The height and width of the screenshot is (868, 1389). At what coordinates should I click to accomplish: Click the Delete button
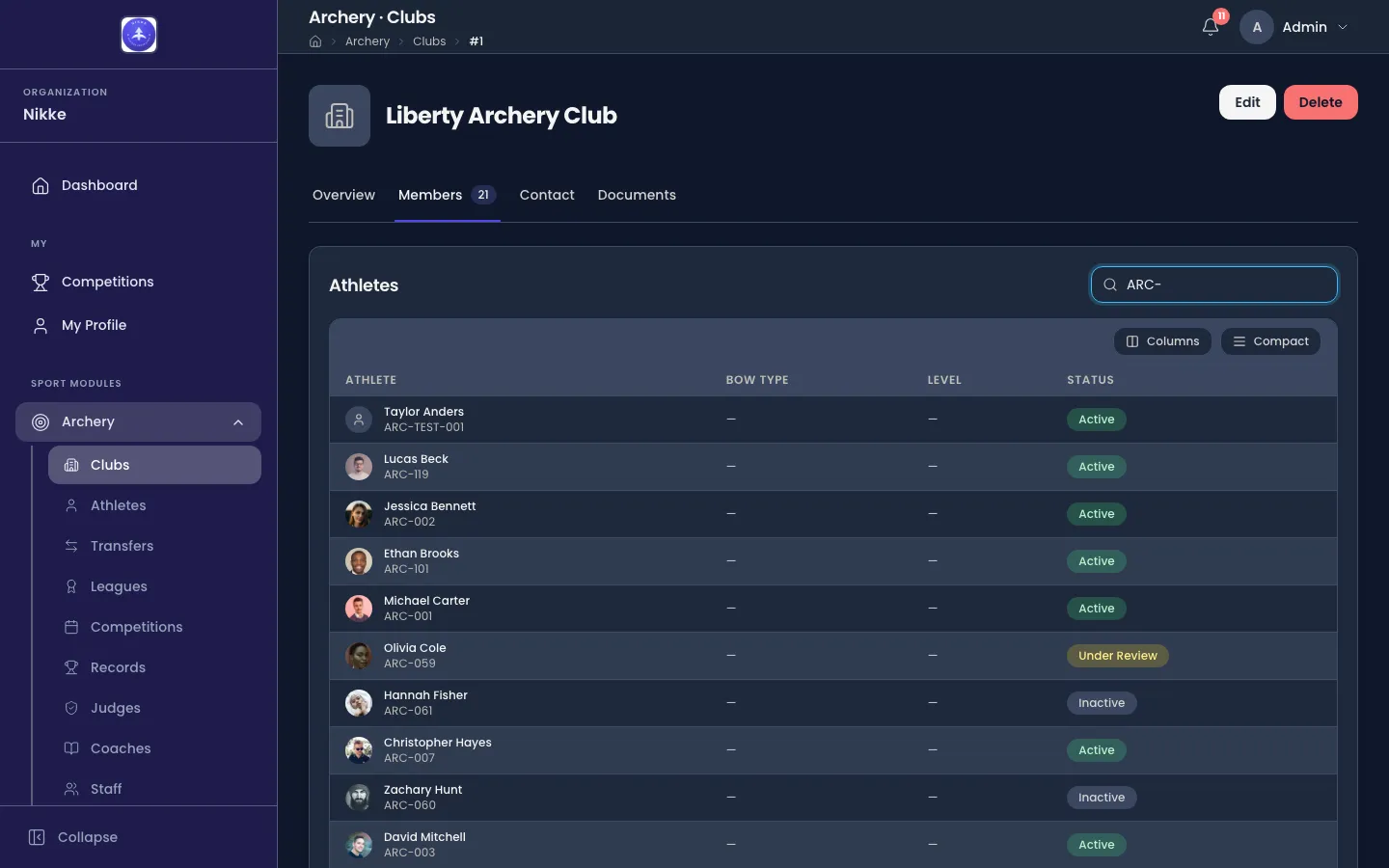[x=1321, y=102]
